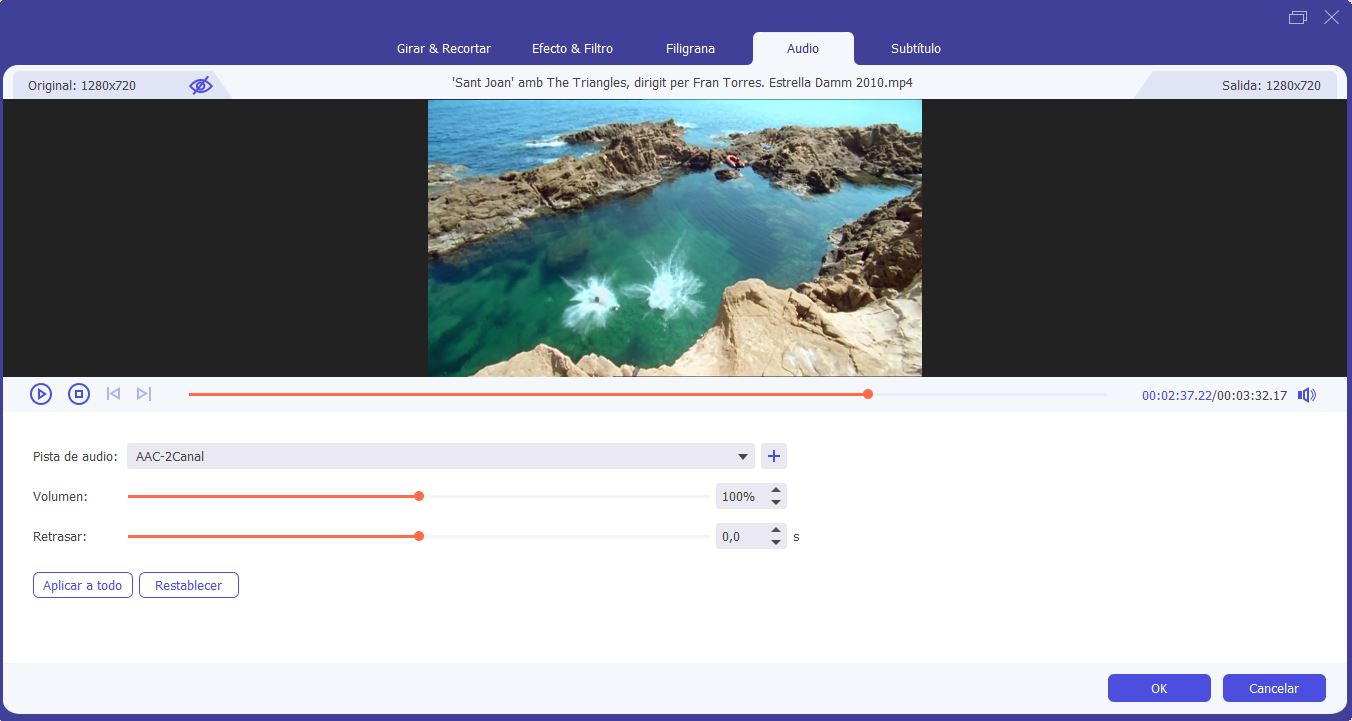Screen dimensions: 1352x721
Task: Increase Retrasar delay with up arrow
Action: click(776, 531)
